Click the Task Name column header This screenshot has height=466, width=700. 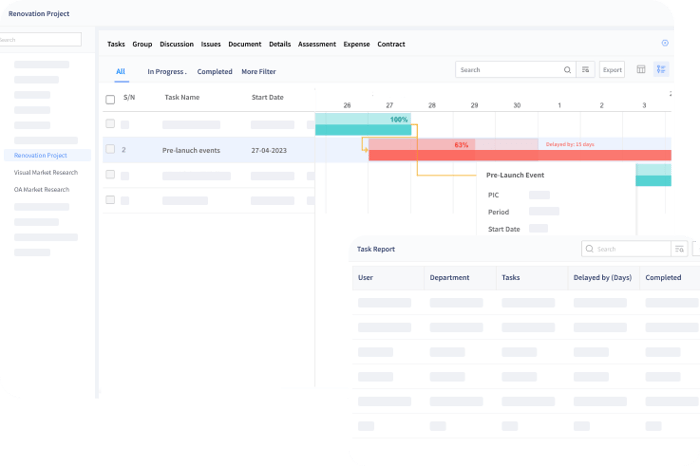pos(182,97)
